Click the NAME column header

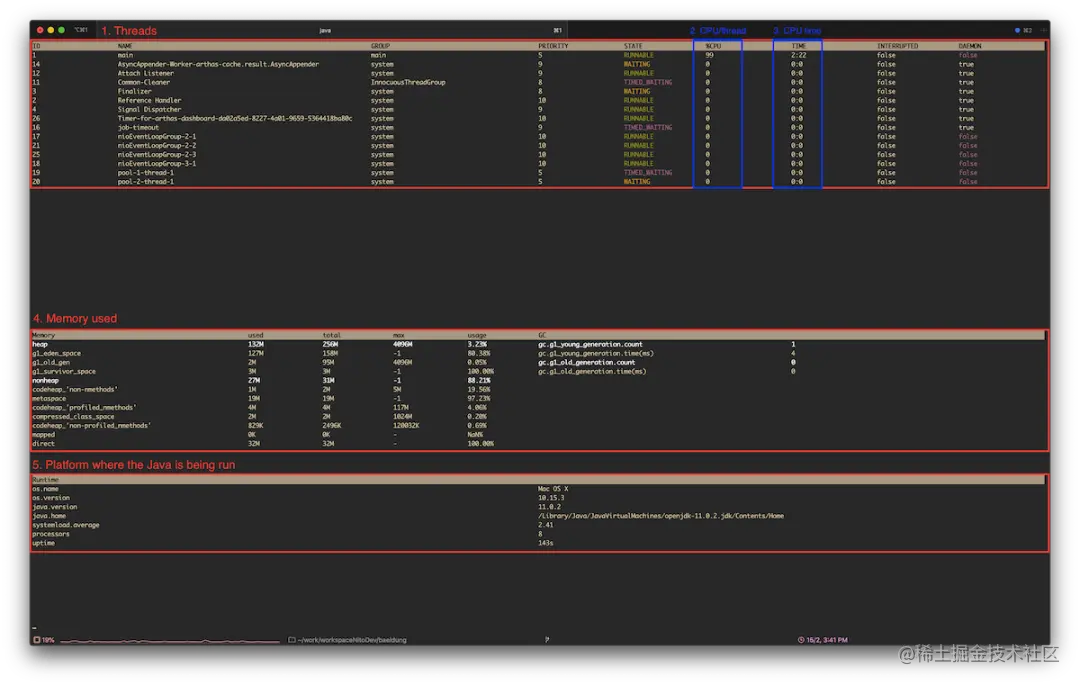[125, 46]
